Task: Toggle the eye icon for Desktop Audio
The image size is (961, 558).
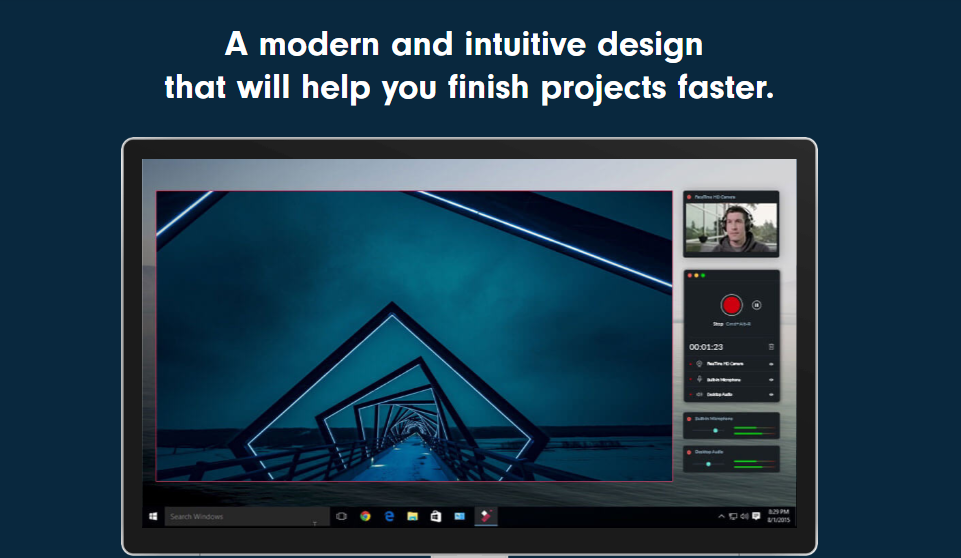Action: pyautogui.click(x=771, y=395)
